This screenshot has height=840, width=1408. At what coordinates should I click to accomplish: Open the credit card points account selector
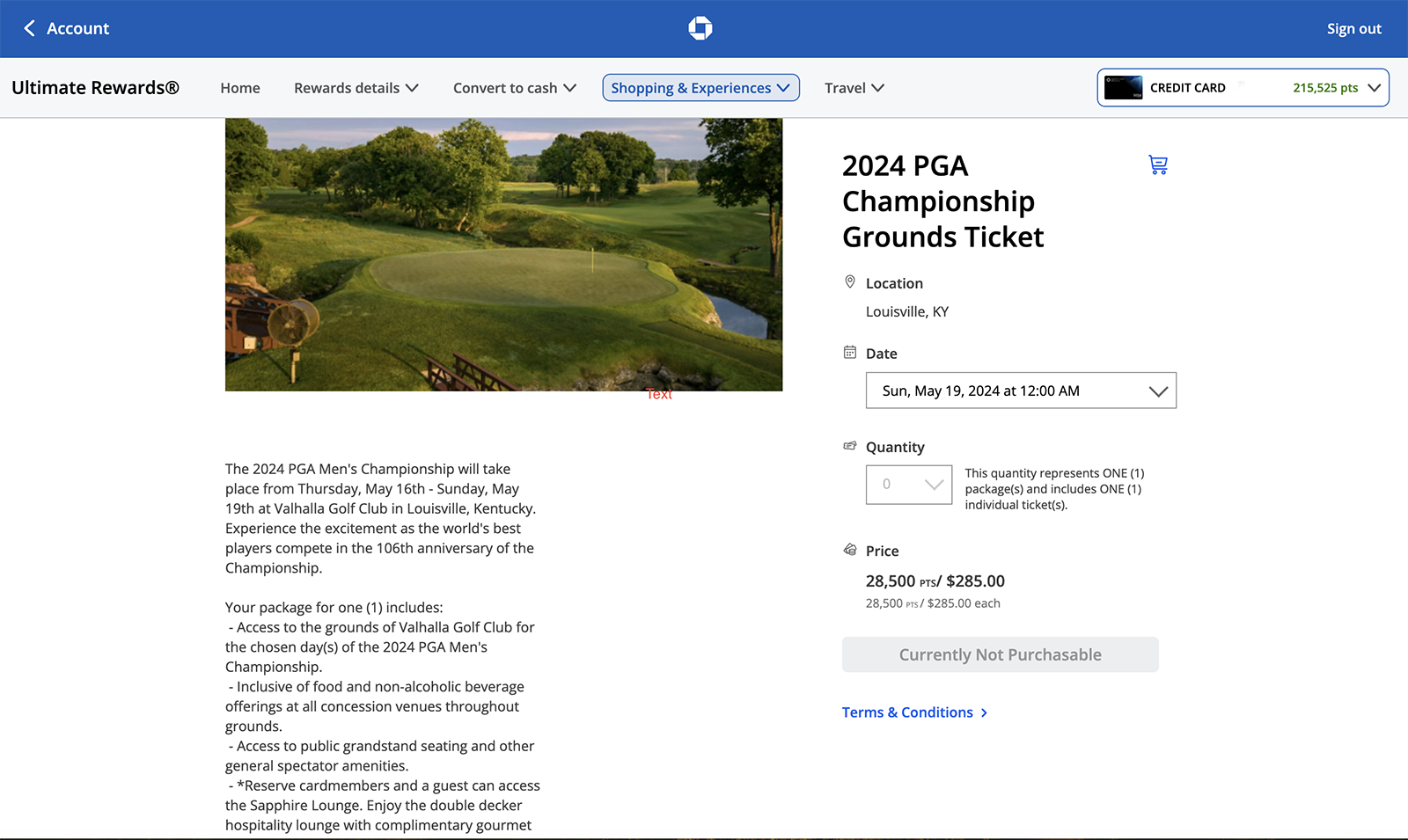tap(1243, 88)
